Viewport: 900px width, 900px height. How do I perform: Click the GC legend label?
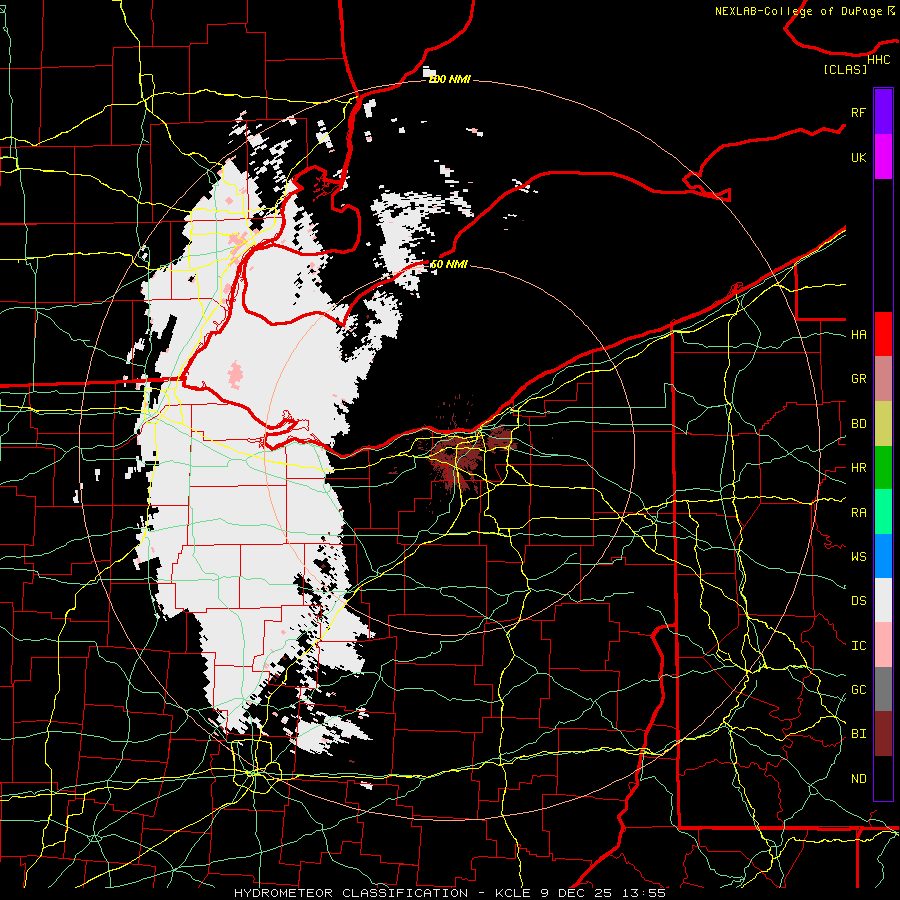[858, 689]
